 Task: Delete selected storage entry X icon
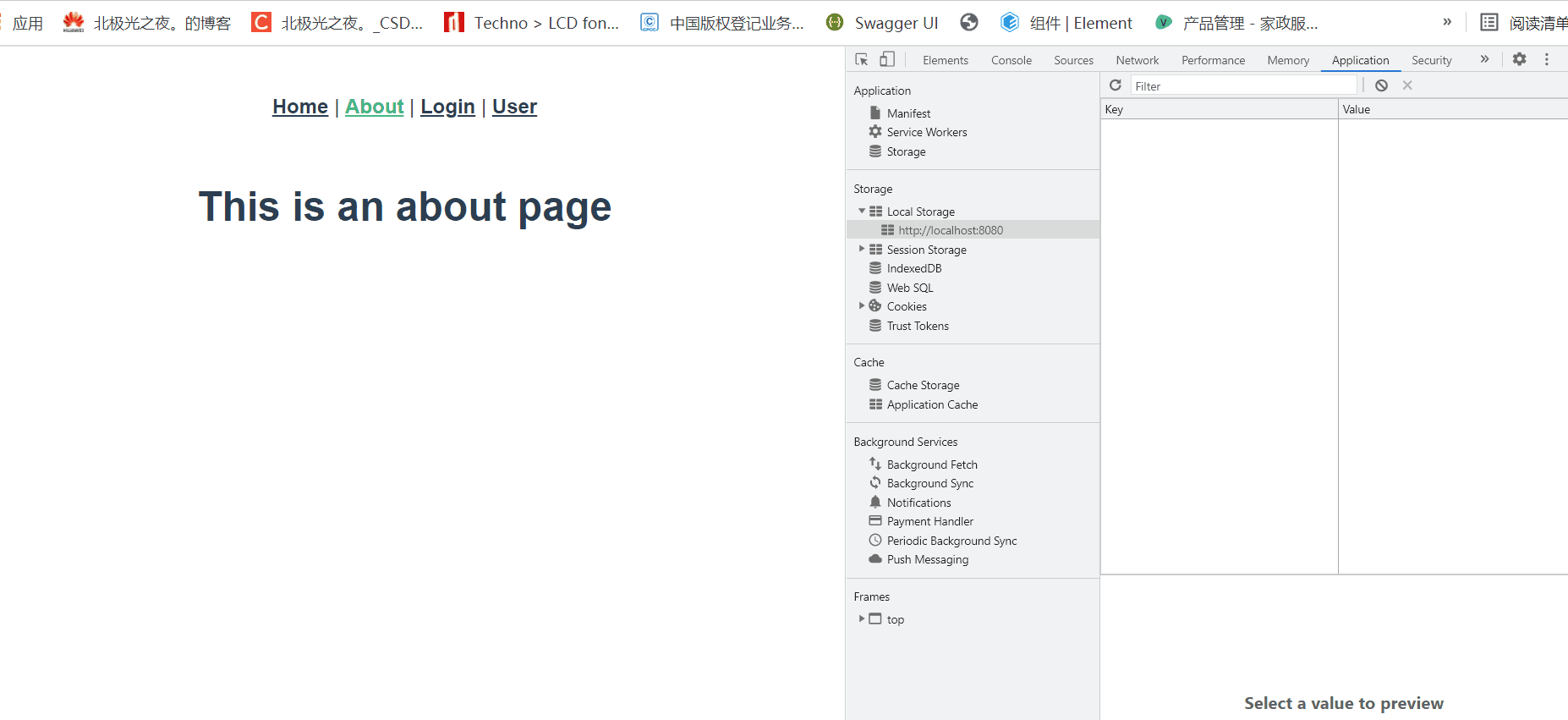coord(1407,85)
